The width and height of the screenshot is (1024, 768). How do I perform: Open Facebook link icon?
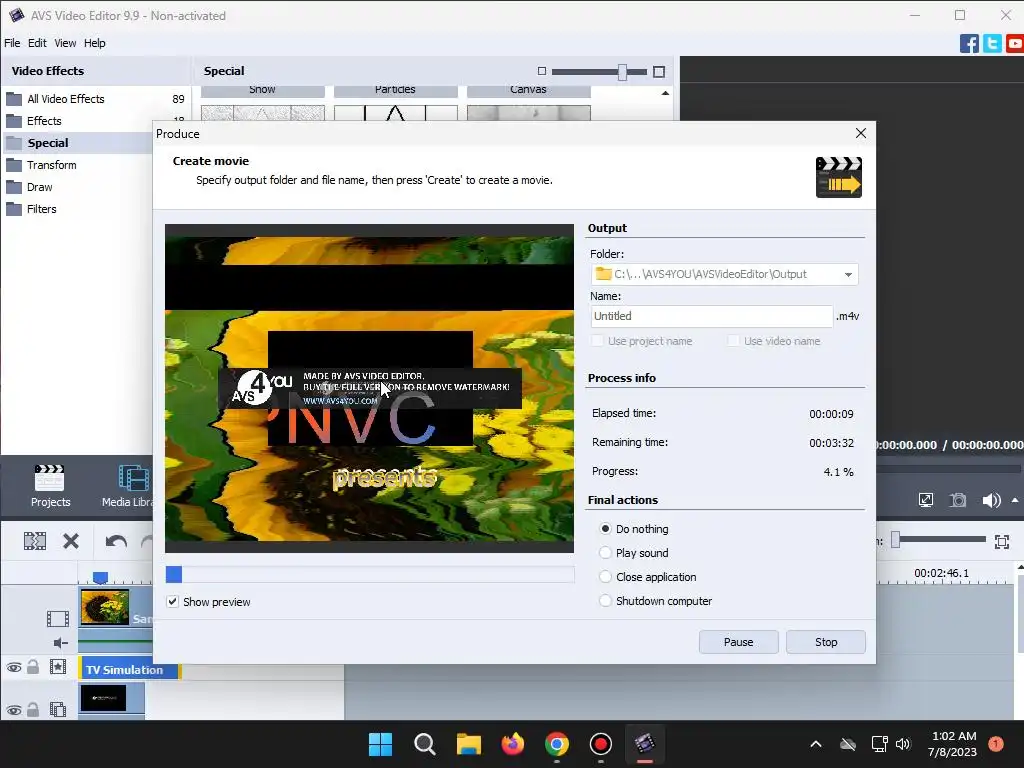[969, 44]
